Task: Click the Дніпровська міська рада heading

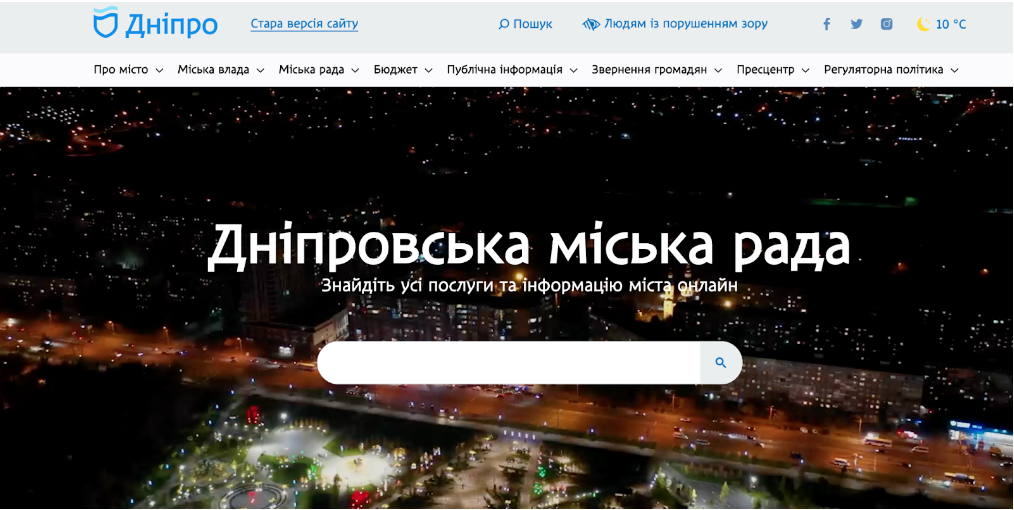Action: click(528, 246)
